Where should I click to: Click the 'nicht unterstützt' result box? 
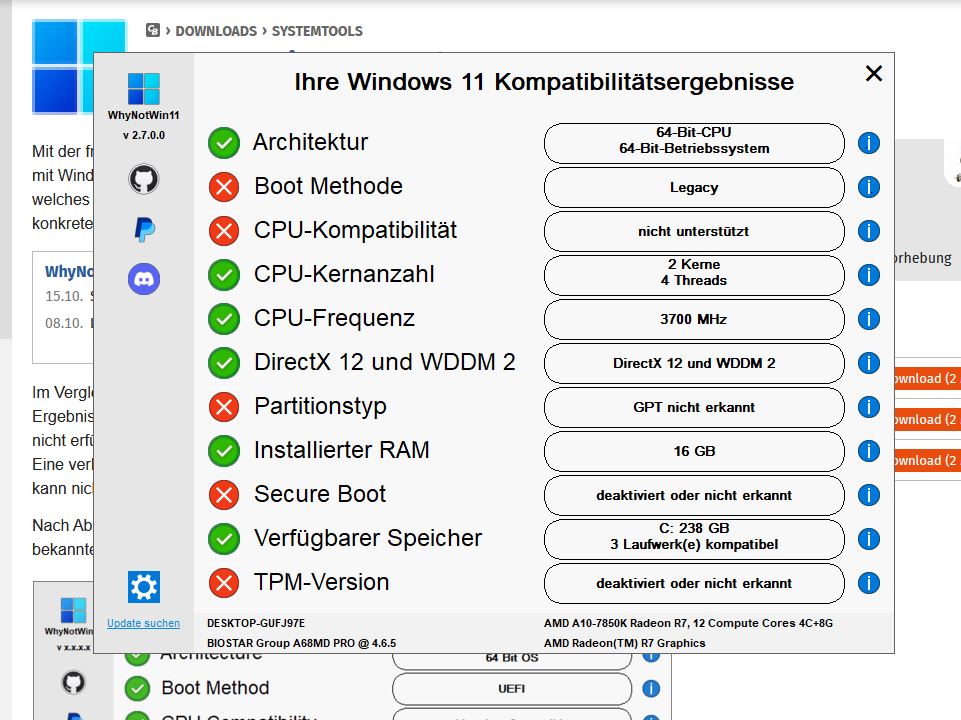[x=694, y=231]
